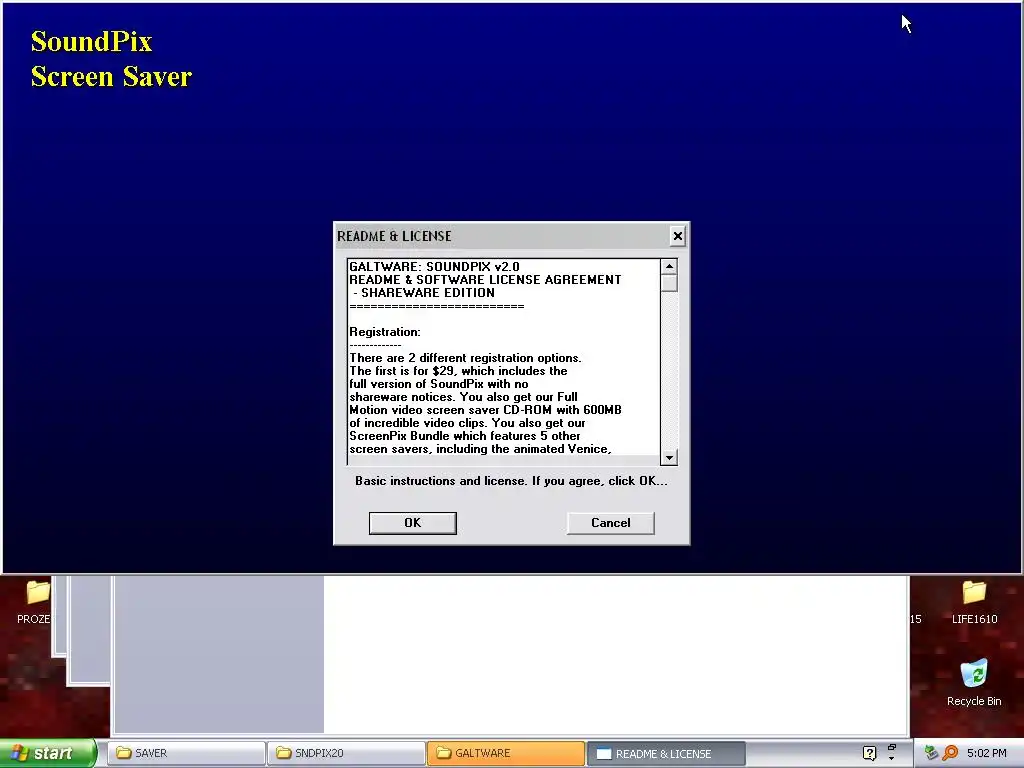Click the 5:02 PM taskbar clock
1024x768 pixels.
pyautogui.click(x=987, y=753)
